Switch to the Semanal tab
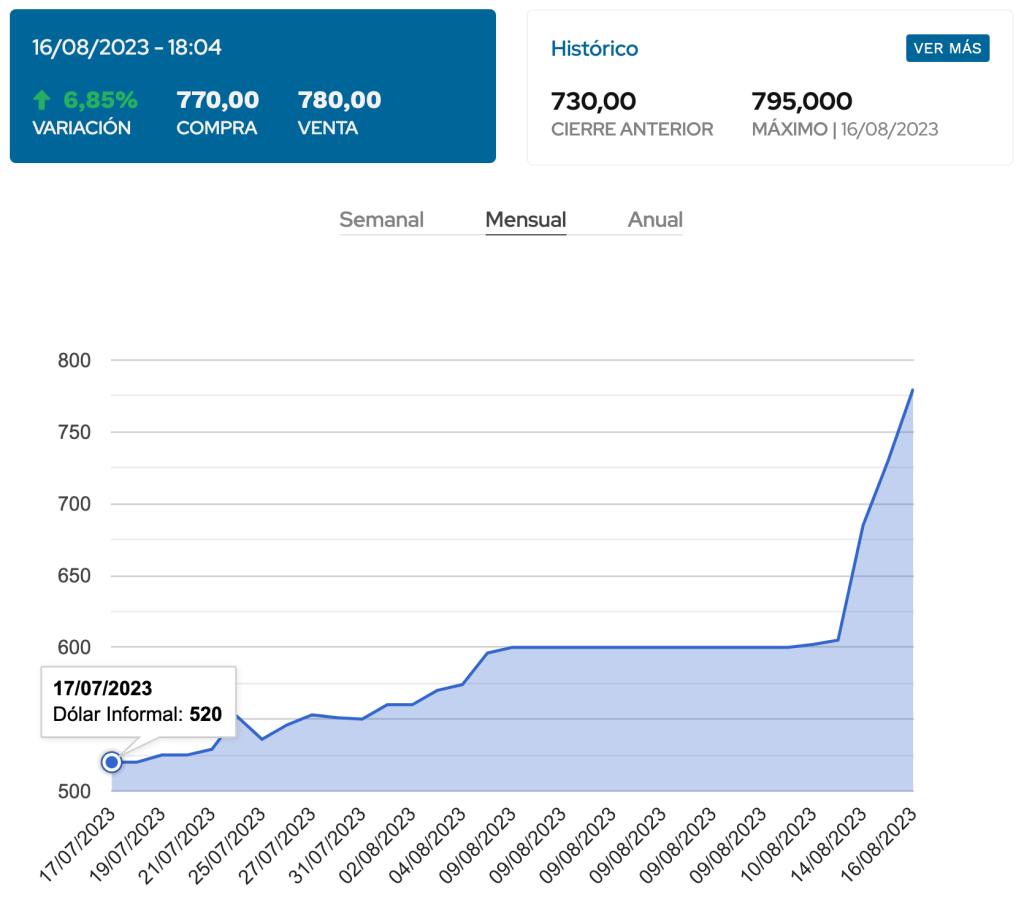This screenshot has width=1024, height=911. pyautogui.click(x=381, y=220)
